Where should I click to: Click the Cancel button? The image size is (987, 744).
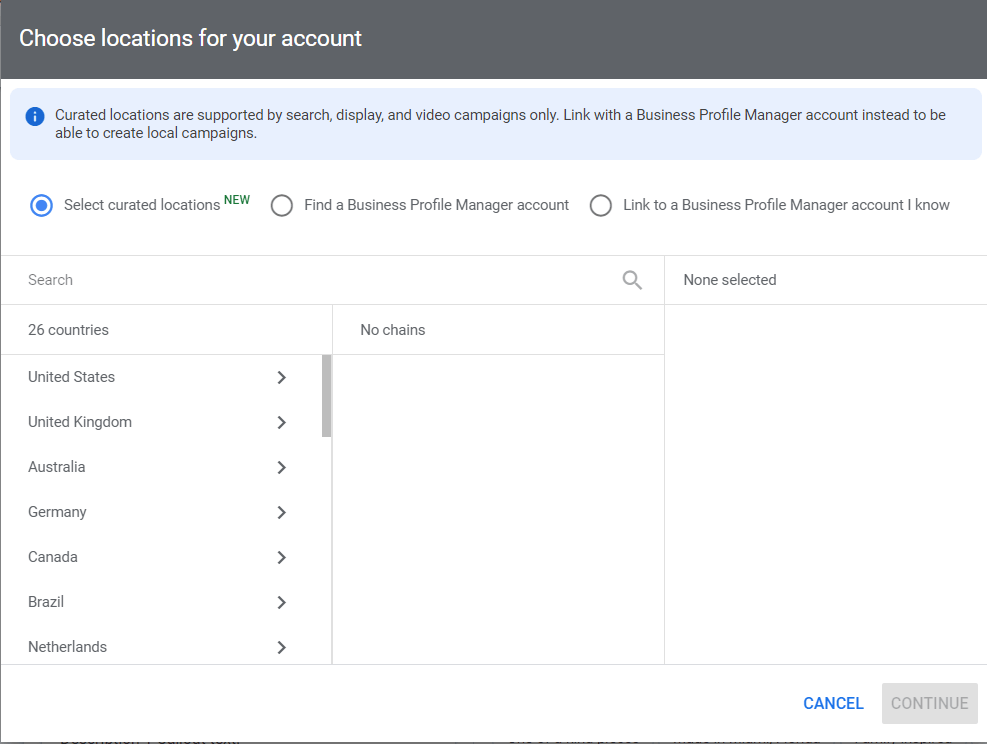pos(833,703)
